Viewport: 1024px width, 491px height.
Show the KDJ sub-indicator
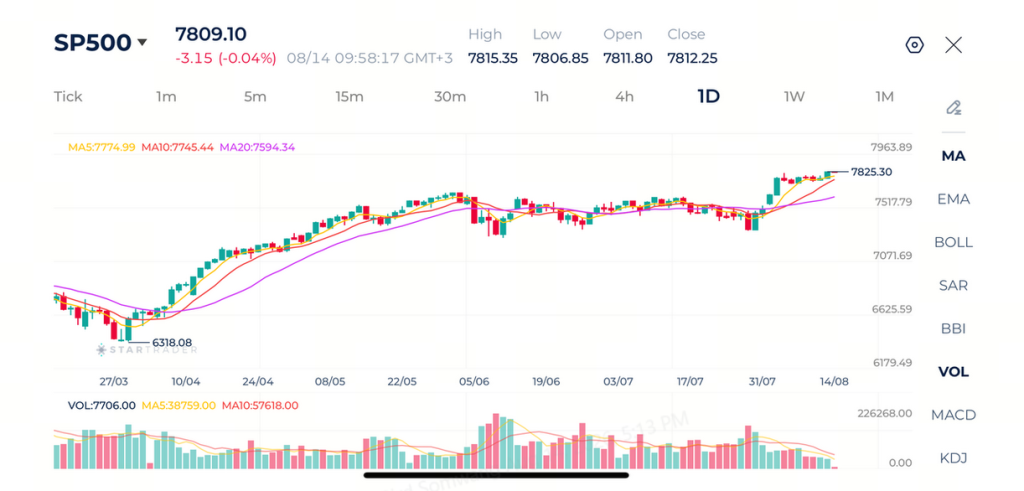(x=953, y=458)
